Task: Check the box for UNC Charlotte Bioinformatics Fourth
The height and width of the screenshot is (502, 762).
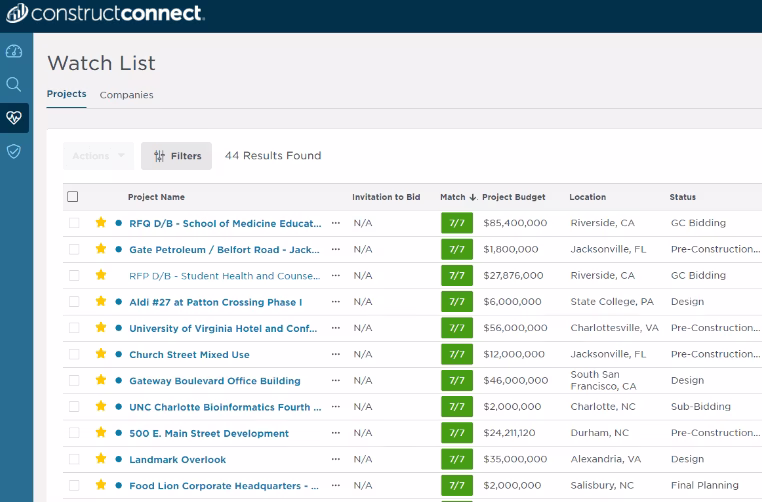Action: (x=74, y=407)
